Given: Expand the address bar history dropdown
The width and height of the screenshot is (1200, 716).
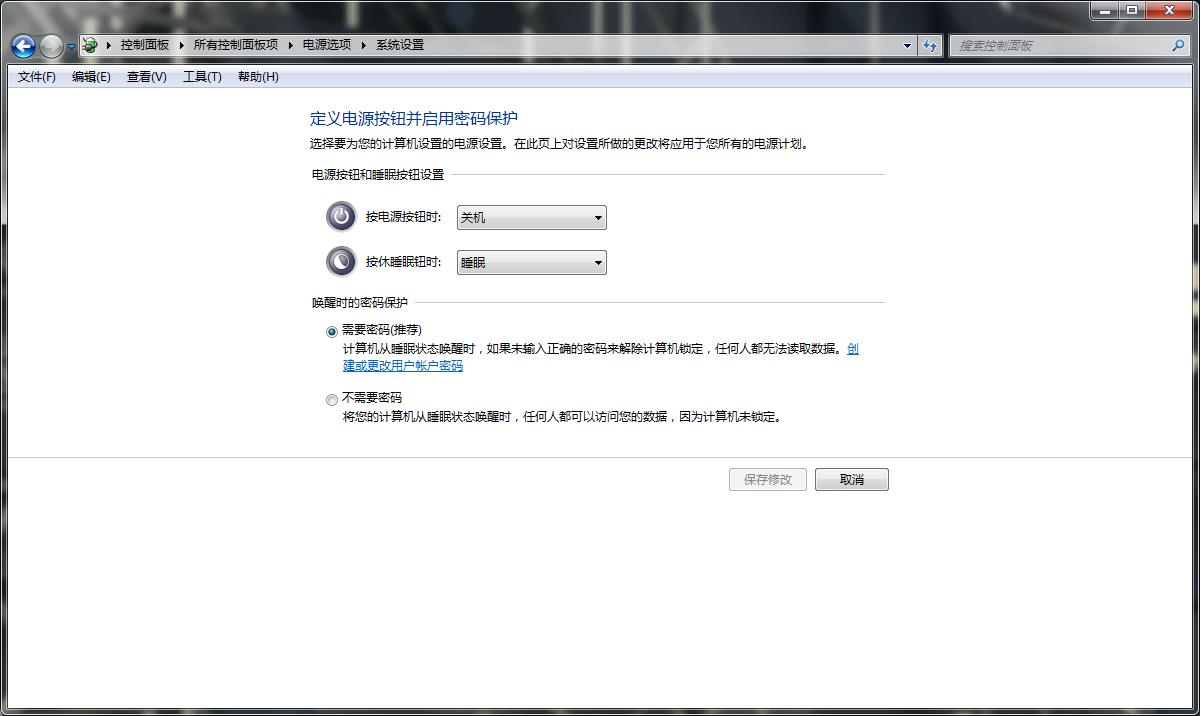Looking at the screenshot, I should pyautogui.click(x=907, y=45).
